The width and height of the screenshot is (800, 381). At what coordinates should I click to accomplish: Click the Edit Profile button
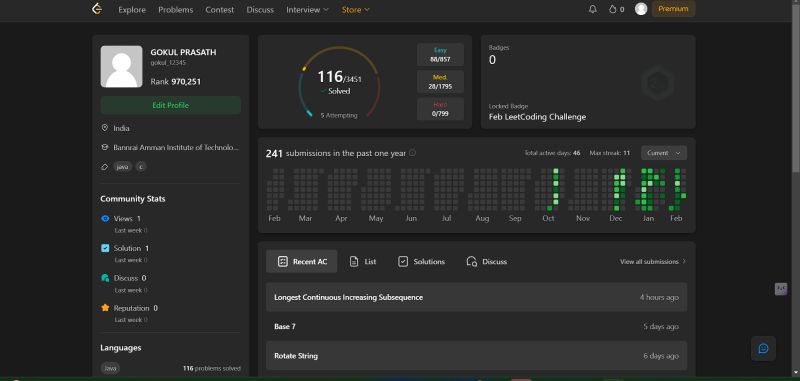(x=170, y=105)
